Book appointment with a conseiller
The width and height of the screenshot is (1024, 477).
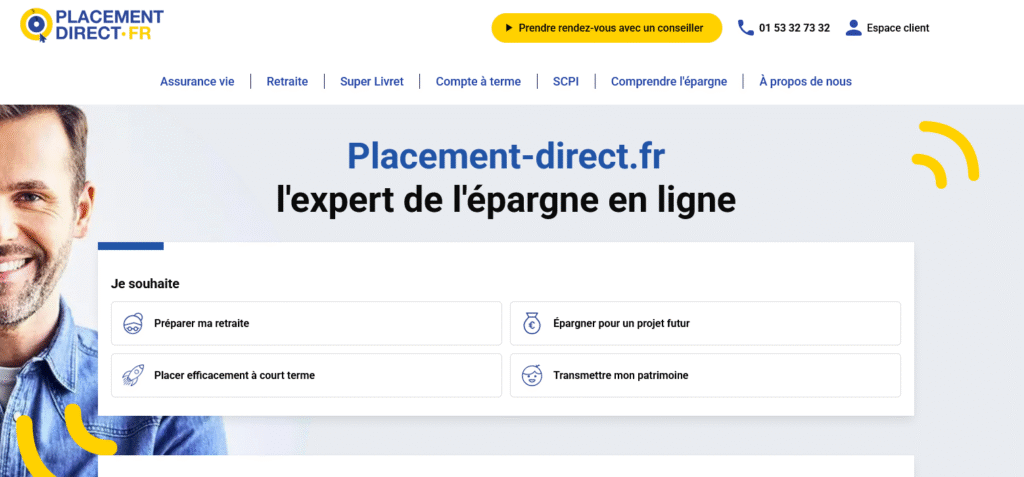[607, 28]
